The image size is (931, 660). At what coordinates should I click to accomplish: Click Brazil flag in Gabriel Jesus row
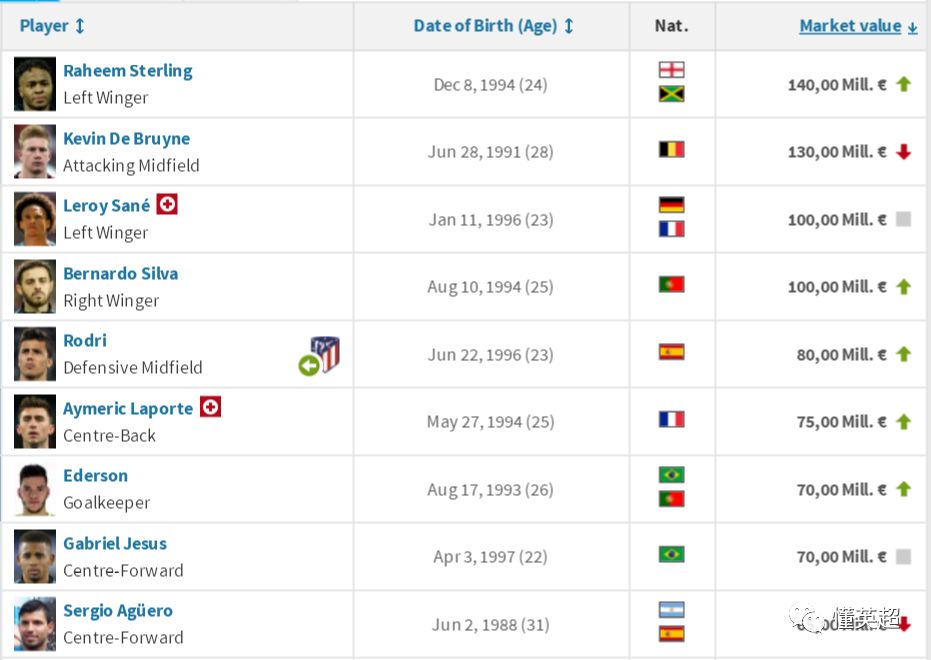[x=672, y=554]
